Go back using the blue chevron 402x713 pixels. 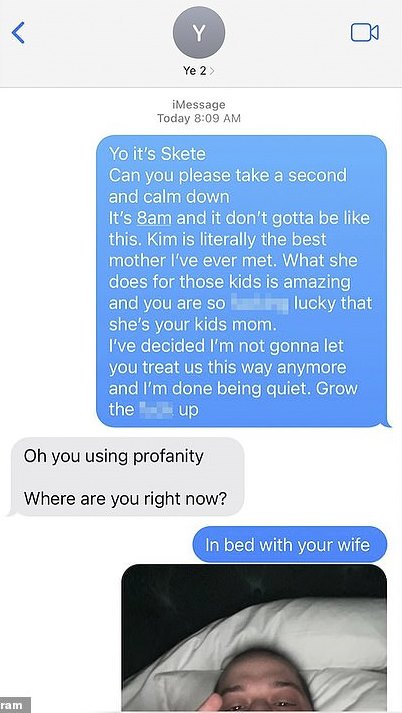(x=18, y=33)
